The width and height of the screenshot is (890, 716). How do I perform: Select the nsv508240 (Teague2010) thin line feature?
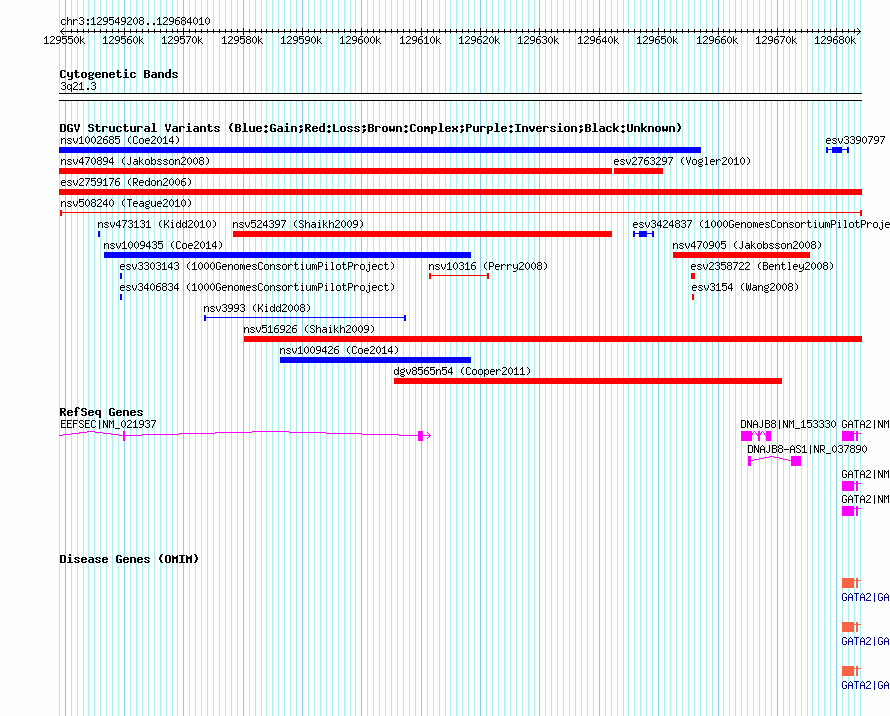(x=460, y=213)
